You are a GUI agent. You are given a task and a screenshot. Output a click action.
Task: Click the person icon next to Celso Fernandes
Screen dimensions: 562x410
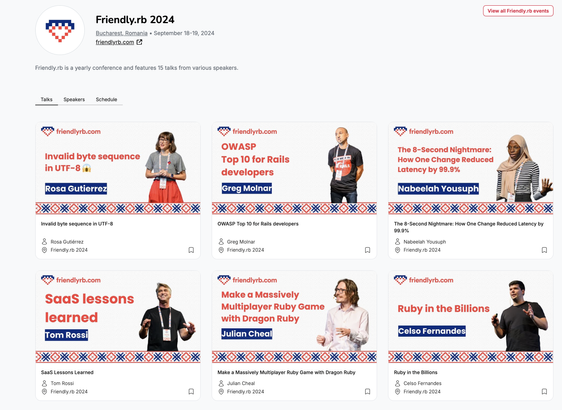[397, 383]
